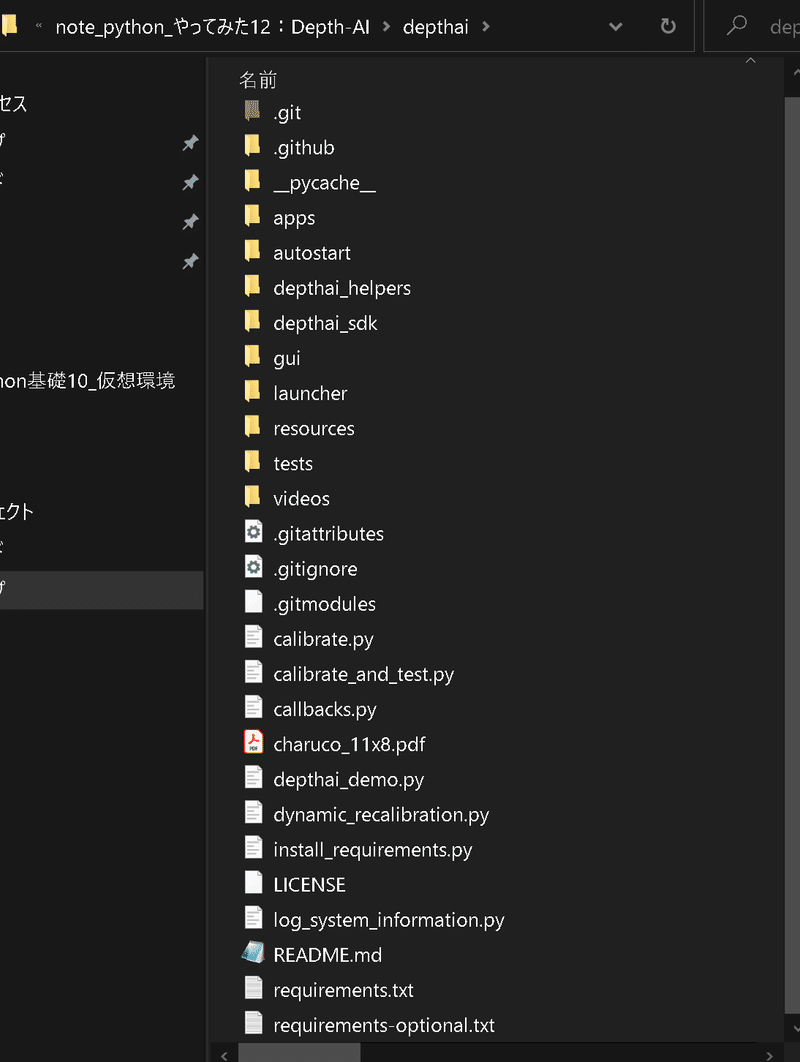Screen dimensions: 800x1062
Task: Go to note_python Depth-AI breadcrumb folder
Action: click(213, 27)
